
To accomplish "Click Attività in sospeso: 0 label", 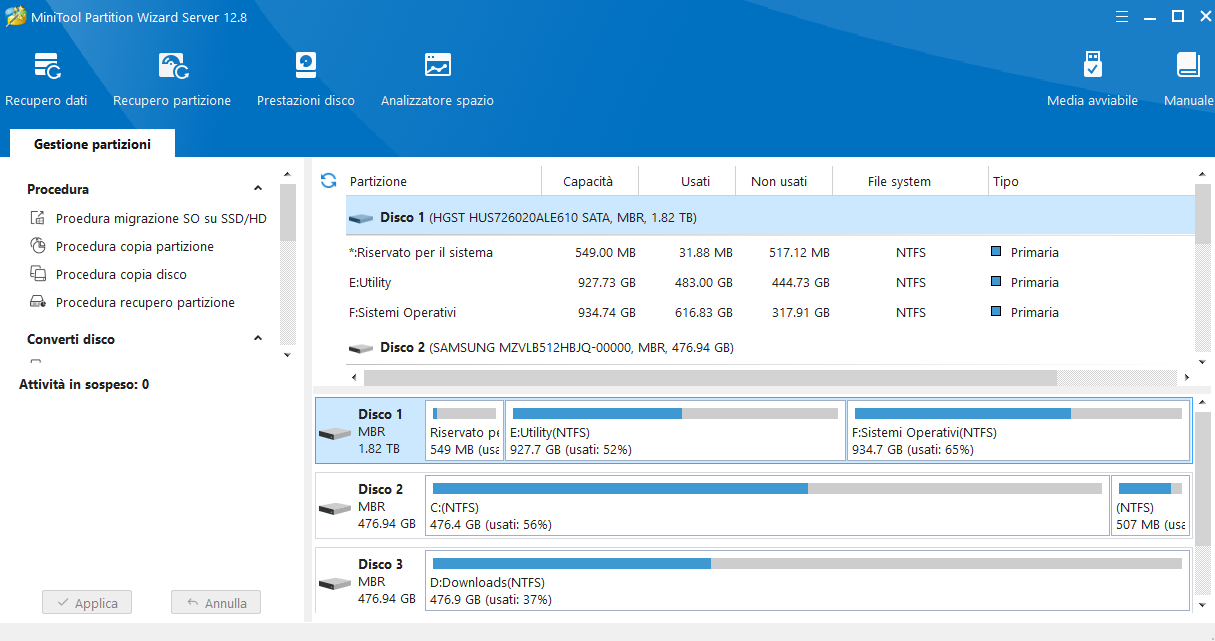I will click(x=84, y=384).
